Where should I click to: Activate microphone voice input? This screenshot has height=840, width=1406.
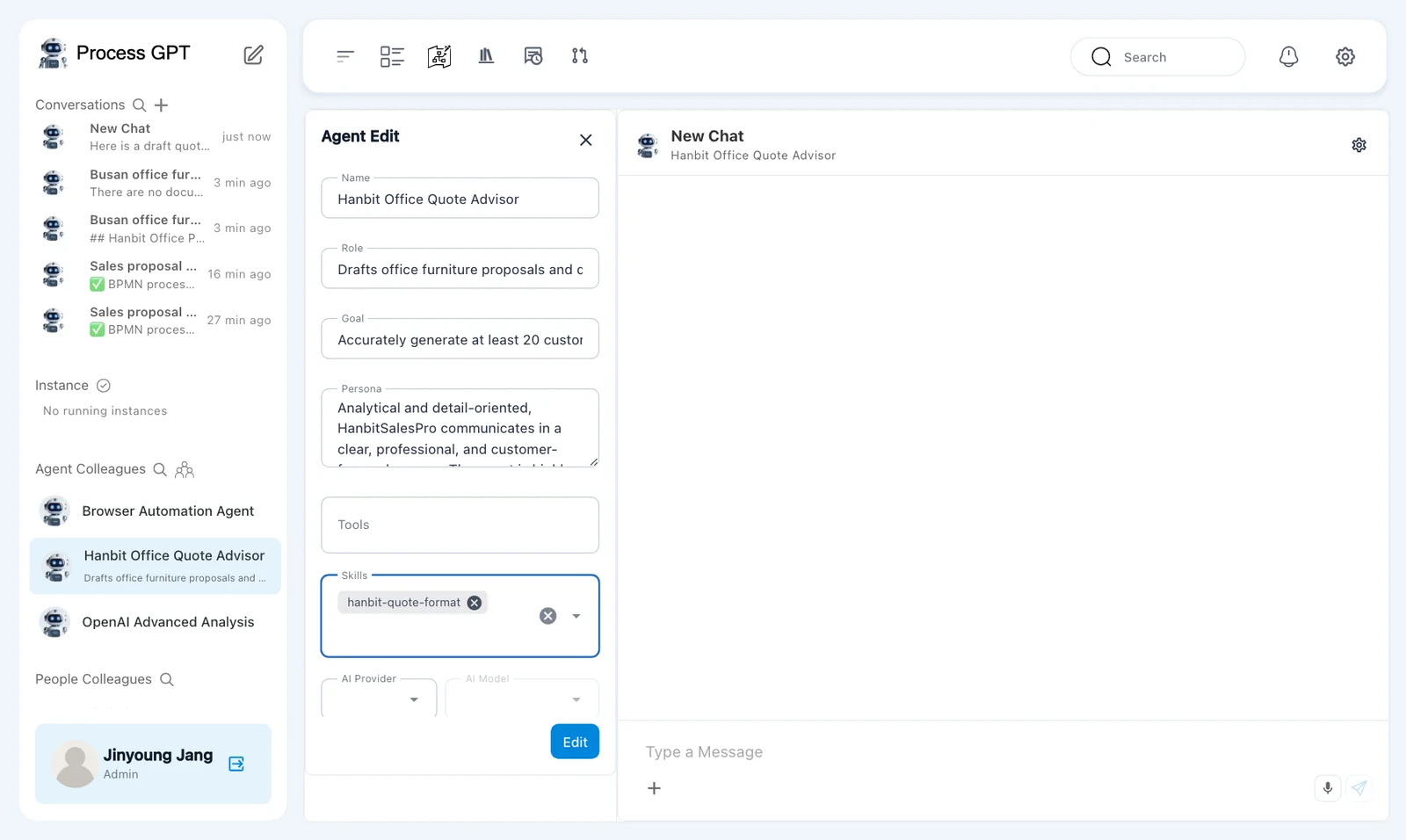1328,788
